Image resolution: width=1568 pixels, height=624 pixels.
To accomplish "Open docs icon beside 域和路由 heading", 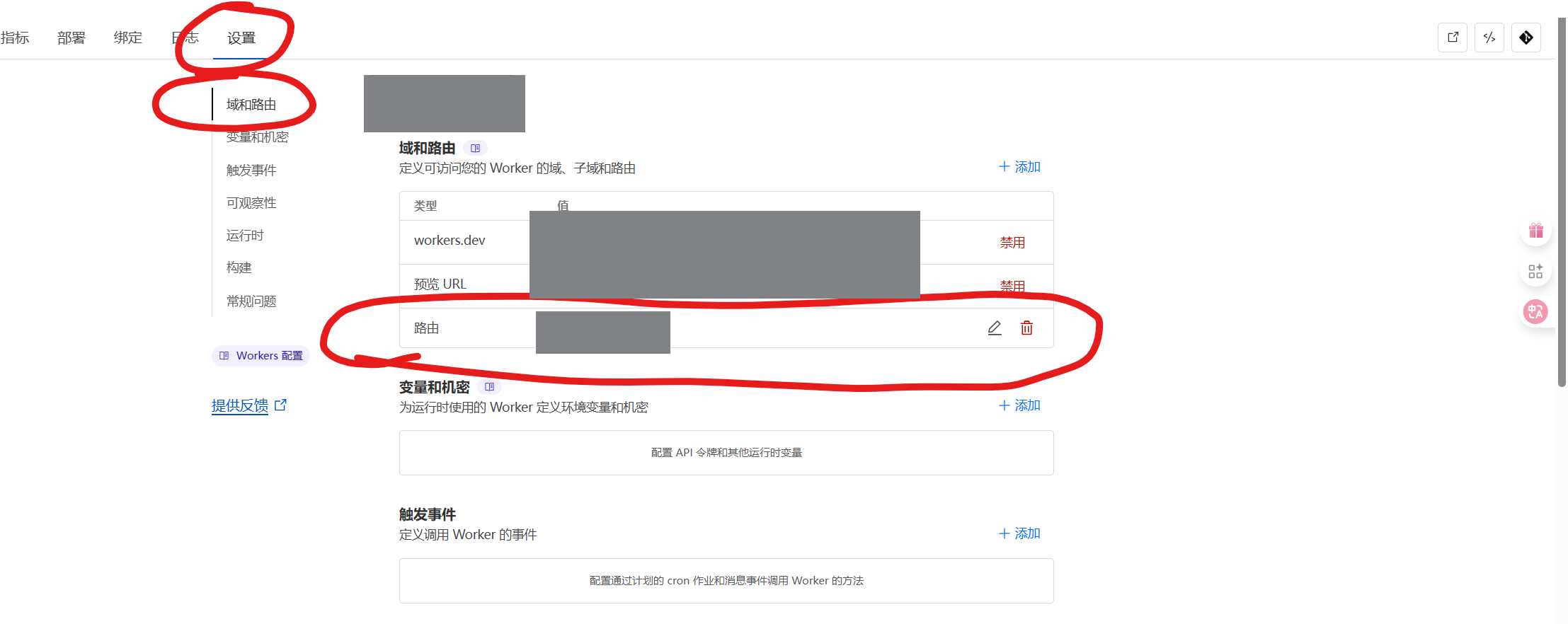I will [x=476, y=148].
